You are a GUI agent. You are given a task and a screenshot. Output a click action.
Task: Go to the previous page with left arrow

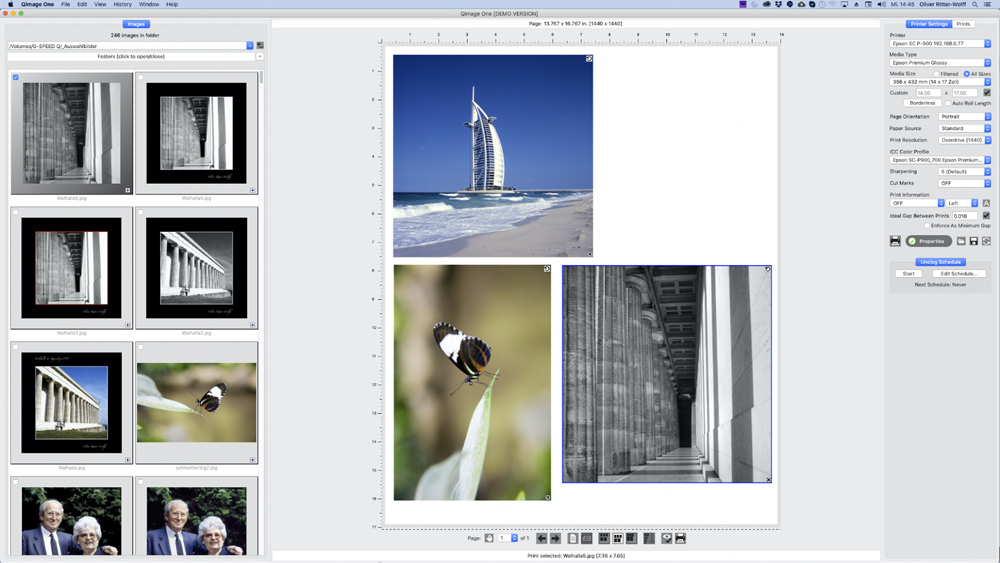coord(542,538)
